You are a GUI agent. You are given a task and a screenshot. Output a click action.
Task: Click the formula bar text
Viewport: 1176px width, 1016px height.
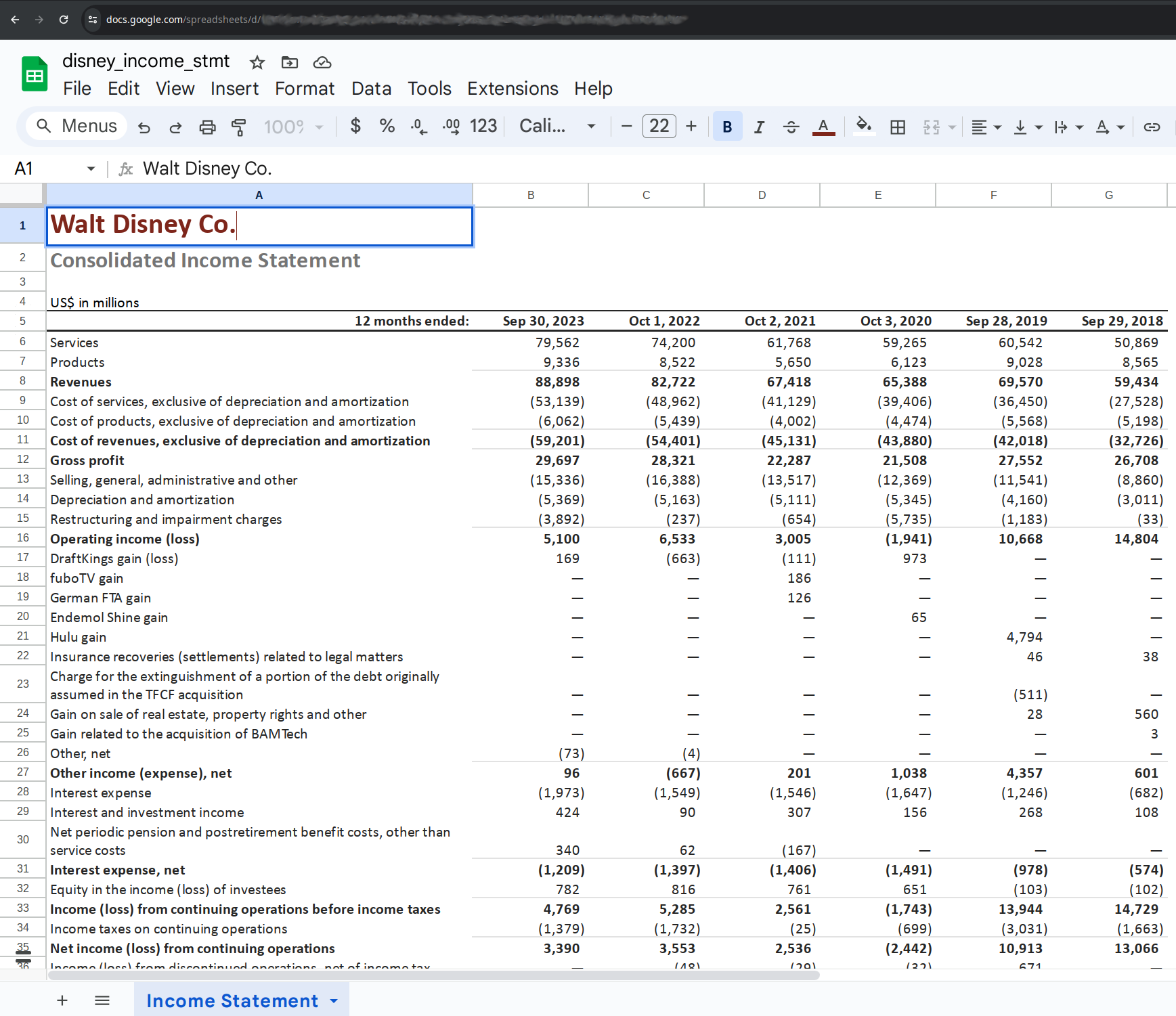[207, 169]
